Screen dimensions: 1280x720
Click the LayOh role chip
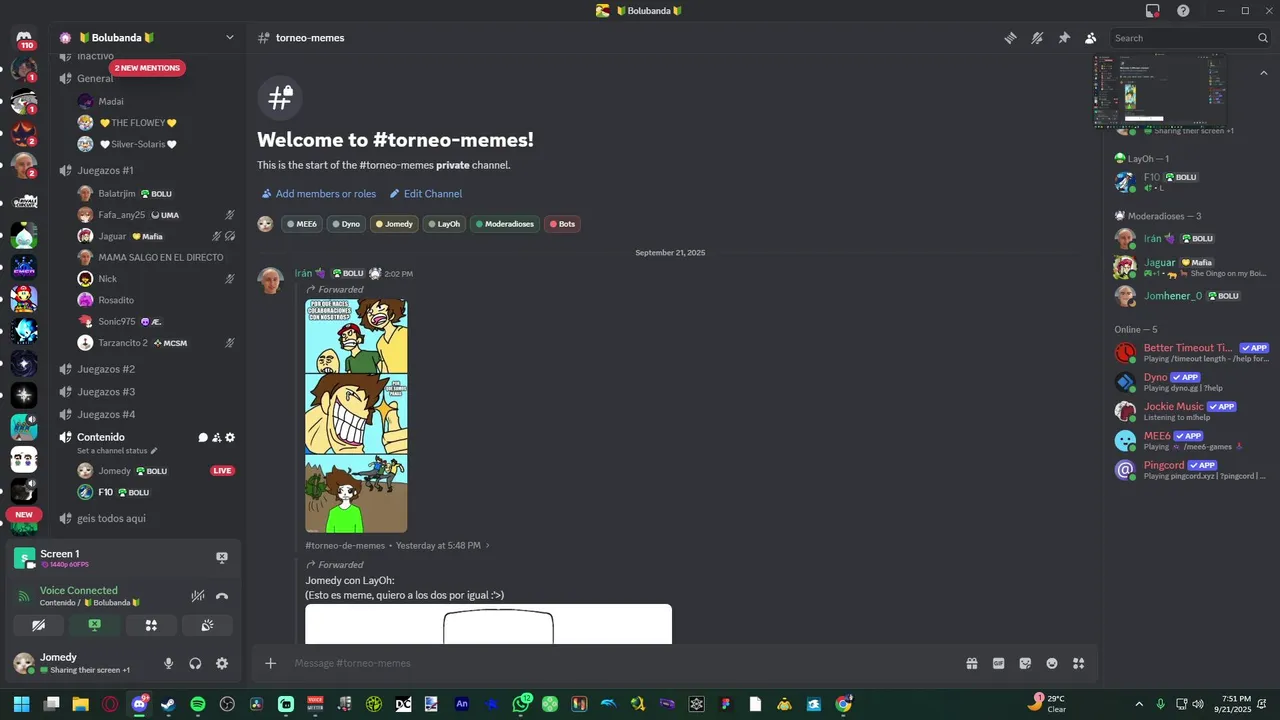444,224
